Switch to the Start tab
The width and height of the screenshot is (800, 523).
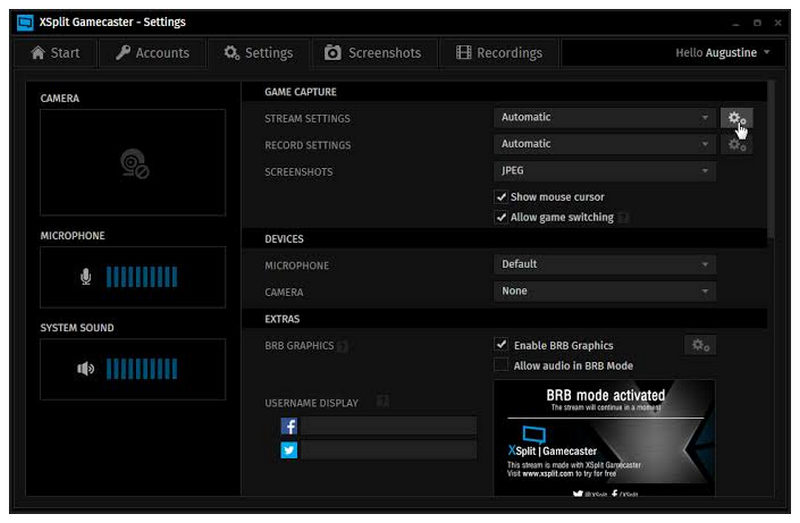click(x=55, y=53)
